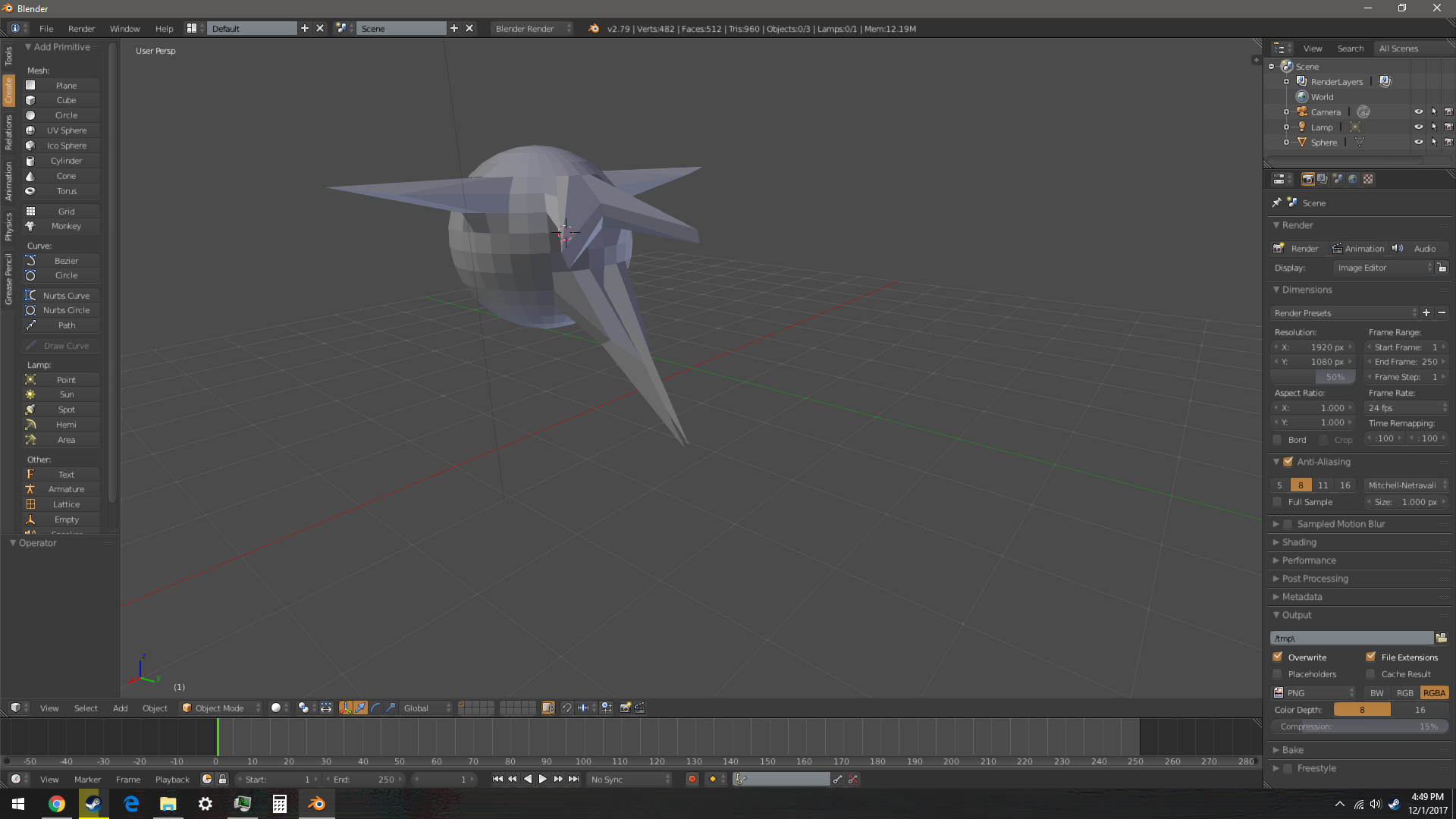Open the Texture properties tab
1456x819 pixels.
1368,179
